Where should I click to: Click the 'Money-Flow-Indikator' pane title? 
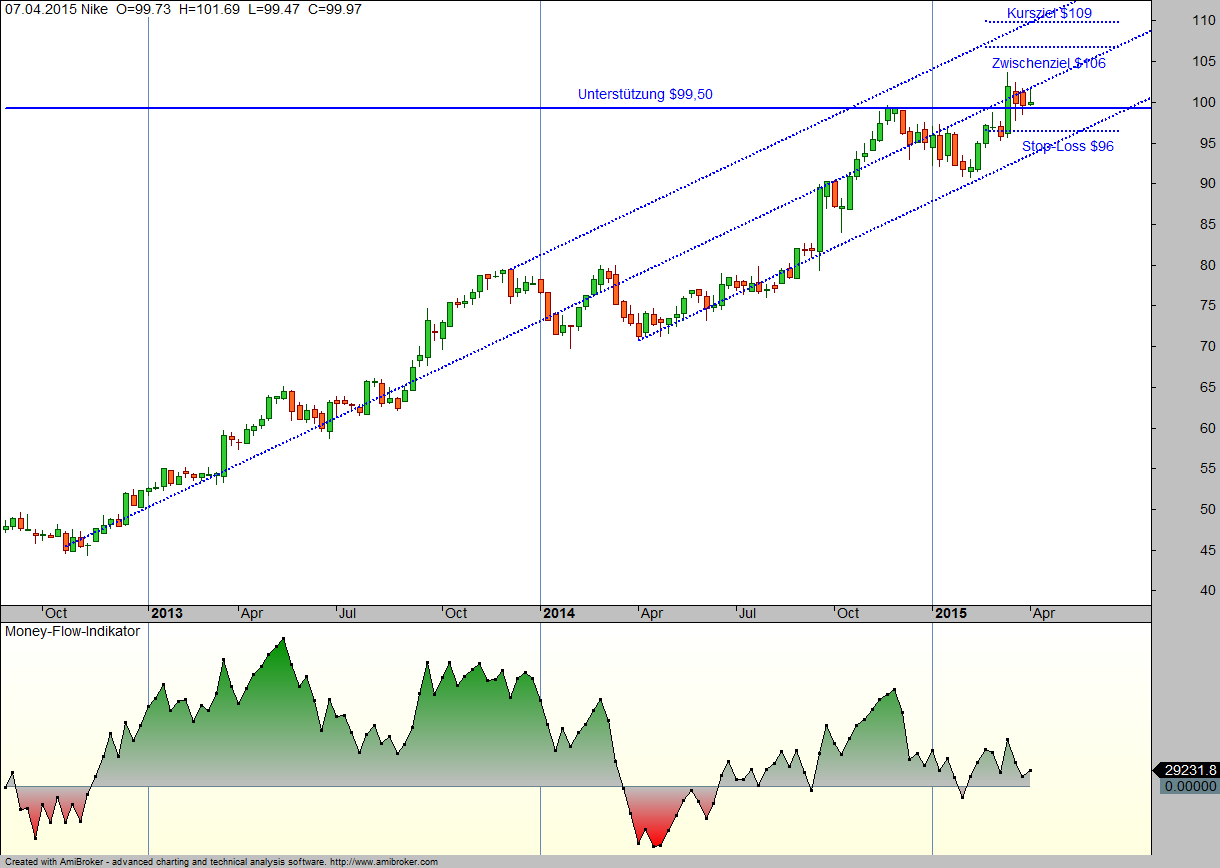click(73, 631)
